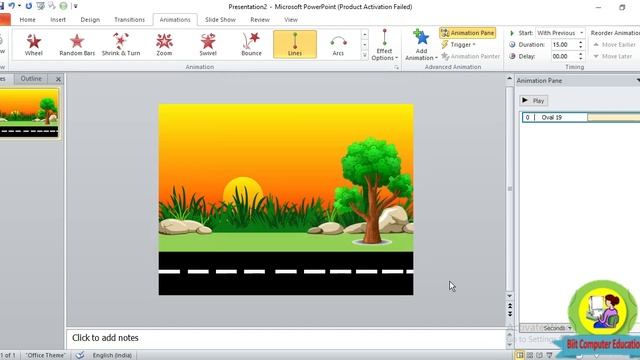Decrease the Delay with down arrow
This screenshot has width=640, height=360.
click(x=581, y=59)
